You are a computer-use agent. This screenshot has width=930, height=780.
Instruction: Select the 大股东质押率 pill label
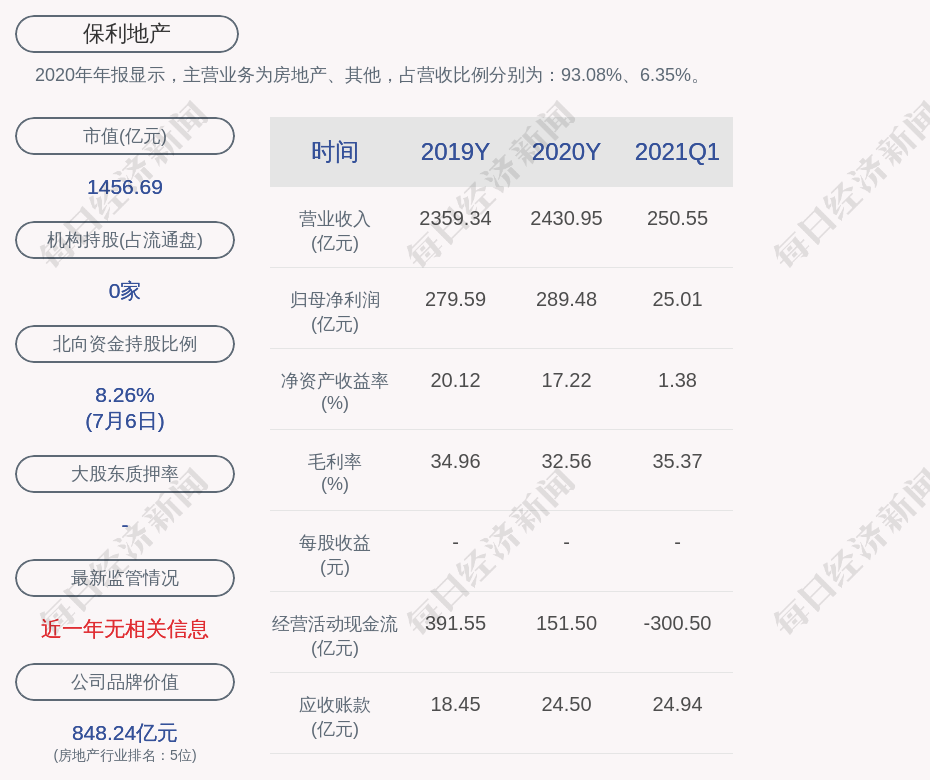(x=125, y=474)
